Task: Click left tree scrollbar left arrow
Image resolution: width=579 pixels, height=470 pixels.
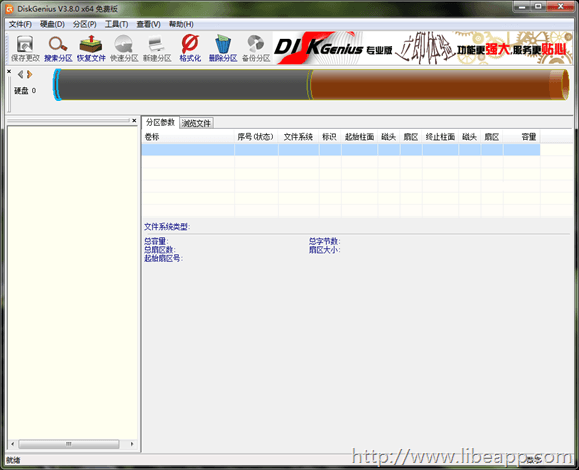Action: point(13,444)
